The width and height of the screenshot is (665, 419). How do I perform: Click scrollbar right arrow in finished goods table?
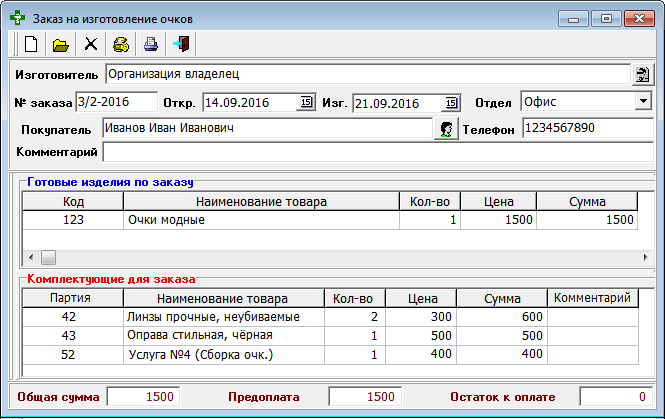tap(645, 257)
